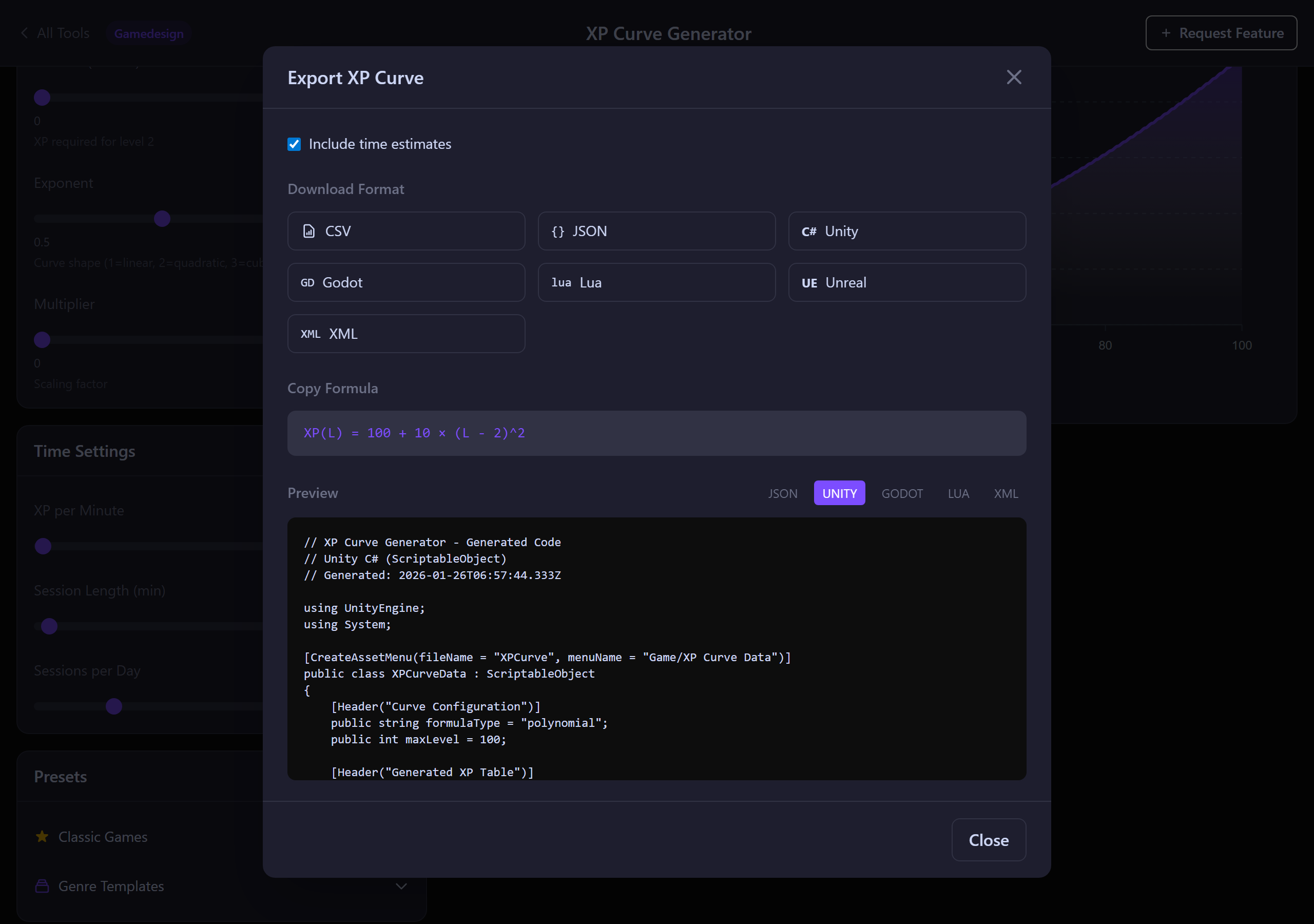Expand the Genre Templates section
This screenshot has width=1314, height=924.
(x=110, y=885)
